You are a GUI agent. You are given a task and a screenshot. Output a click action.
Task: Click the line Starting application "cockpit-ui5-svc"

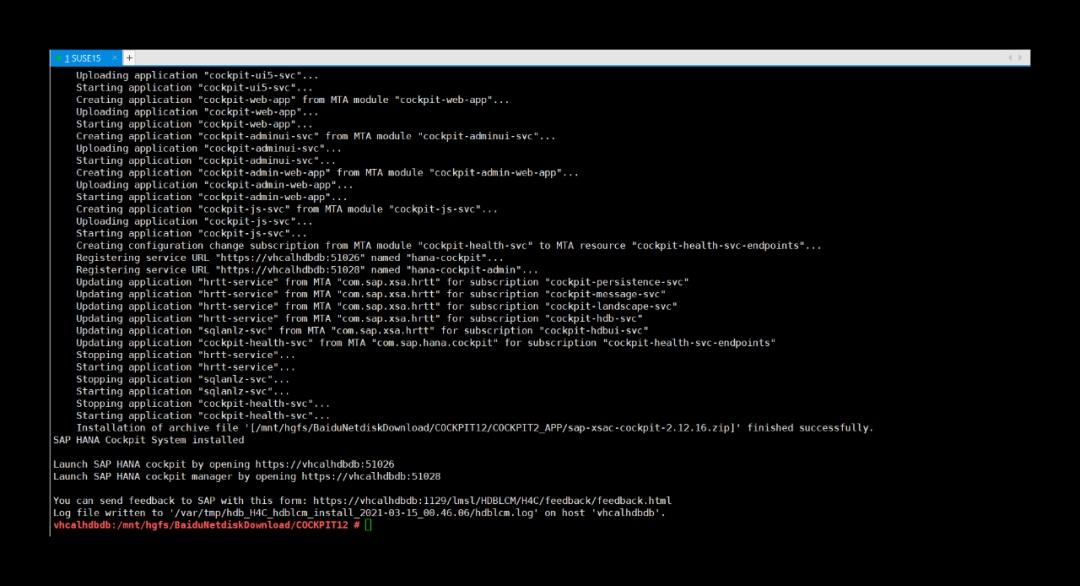[x=194, y=87]
